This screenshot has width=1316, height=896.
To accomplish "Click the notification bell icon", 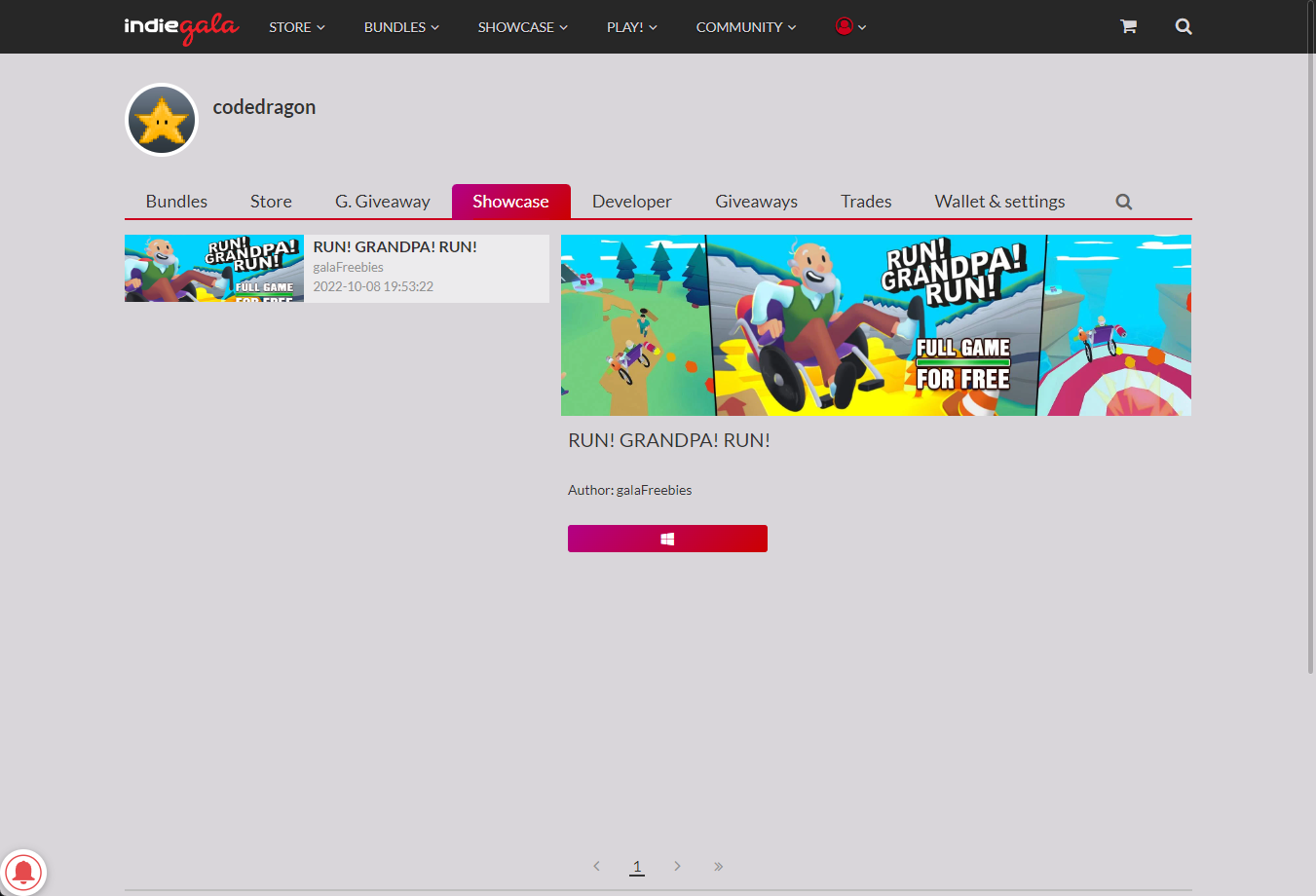I will click(x=23, y=872).
